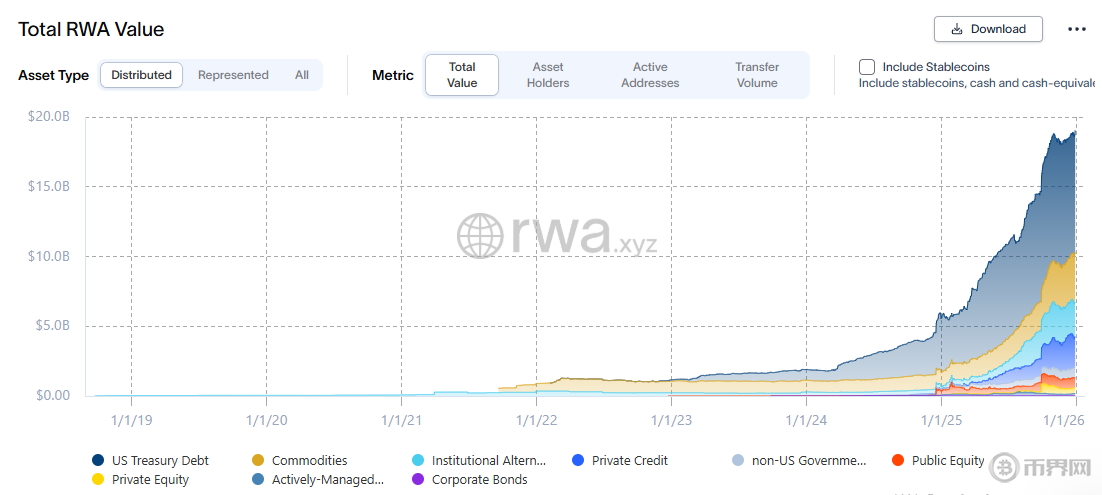Enable the Include Stablecoins checkbox
The image size is (1102, 495).
(x=867, y=67)
